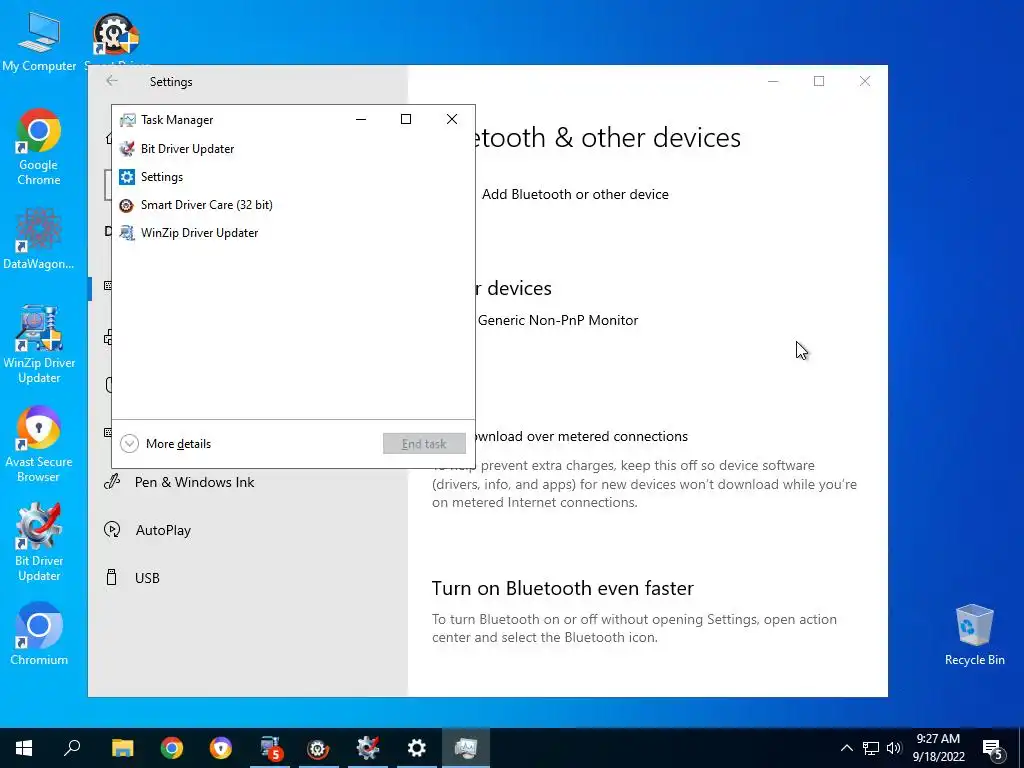This screenshot has height=768, width=1024.
Task: Close the Settings window
Action: tap(865, 81)
